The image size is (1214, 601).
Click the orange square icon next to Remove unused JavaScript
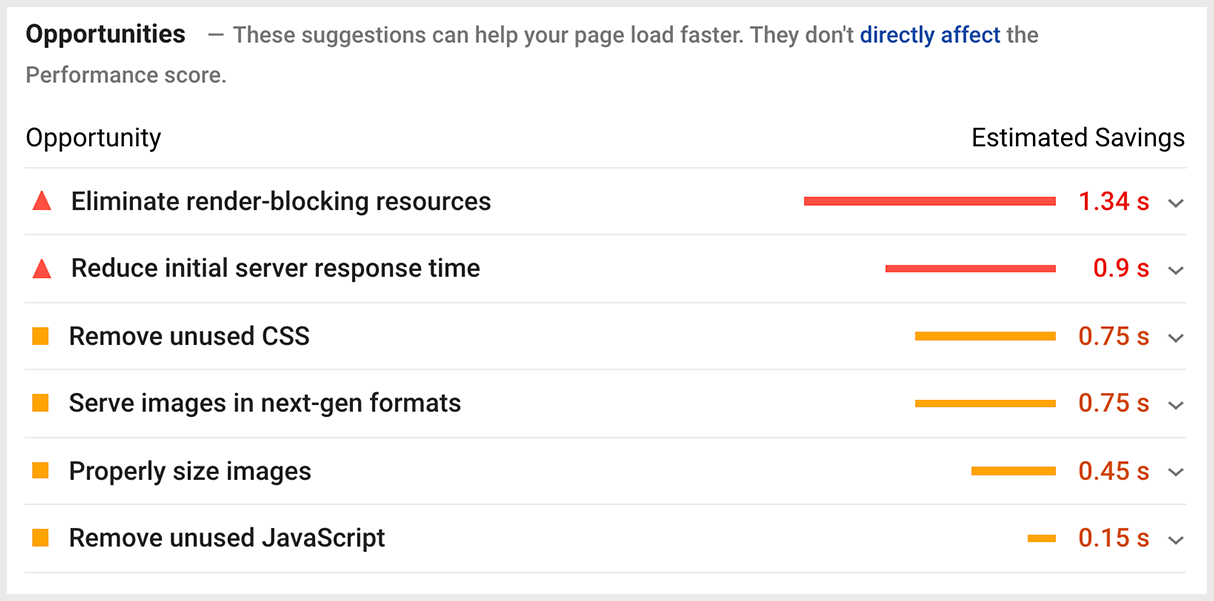tap(40, 537)
